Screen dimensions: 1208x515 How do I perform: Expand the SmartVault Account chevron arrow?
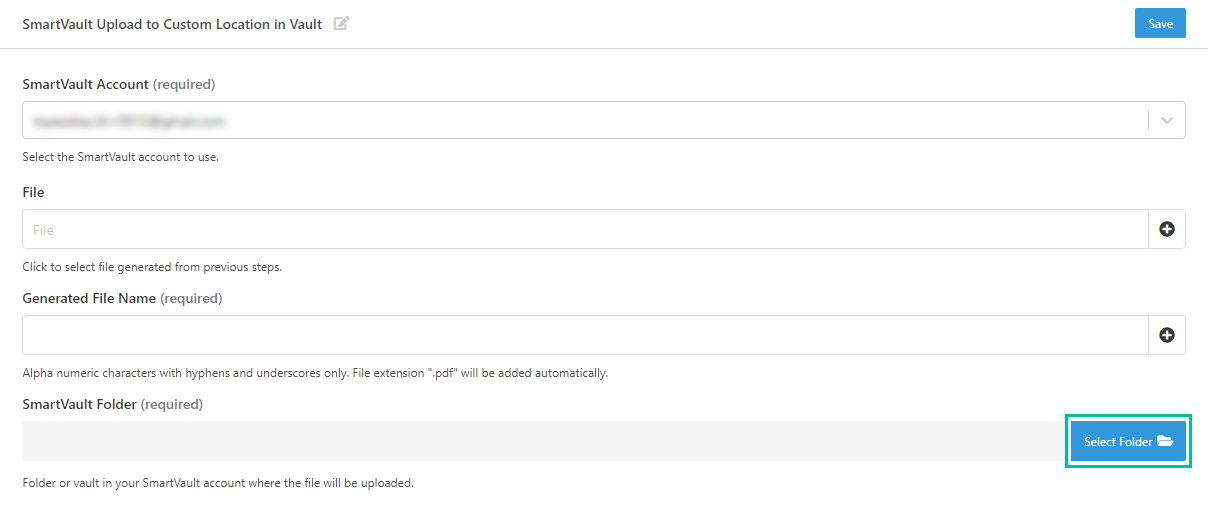coord(1166,120)
